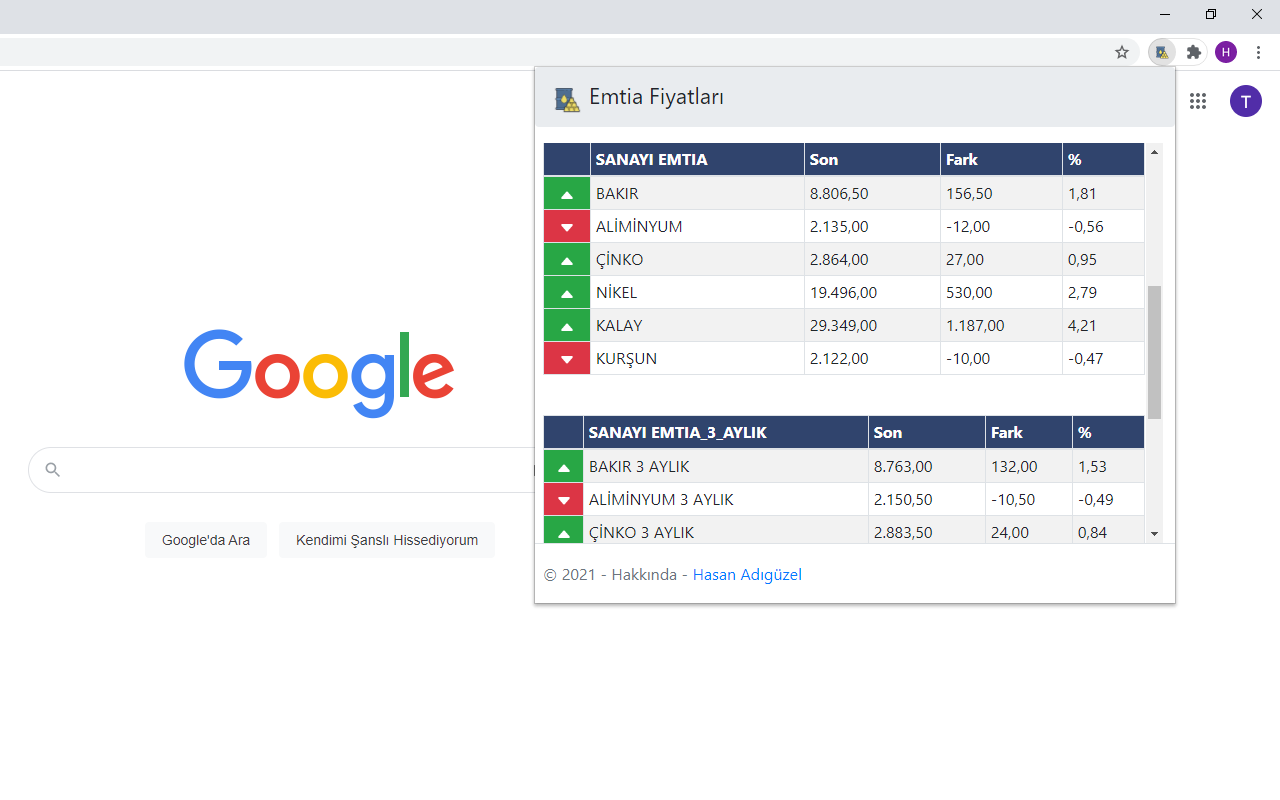Screen dimensions: 1280x800
Task: Click Kendimi Şanslı Hissediyorum button
Action: click(387, 540)
